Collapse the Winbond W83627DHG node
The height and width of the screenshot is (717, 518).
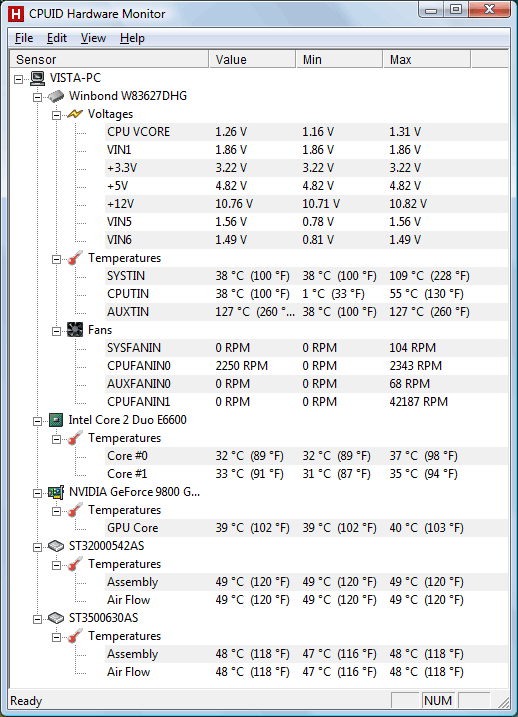[x=37, y=97]
